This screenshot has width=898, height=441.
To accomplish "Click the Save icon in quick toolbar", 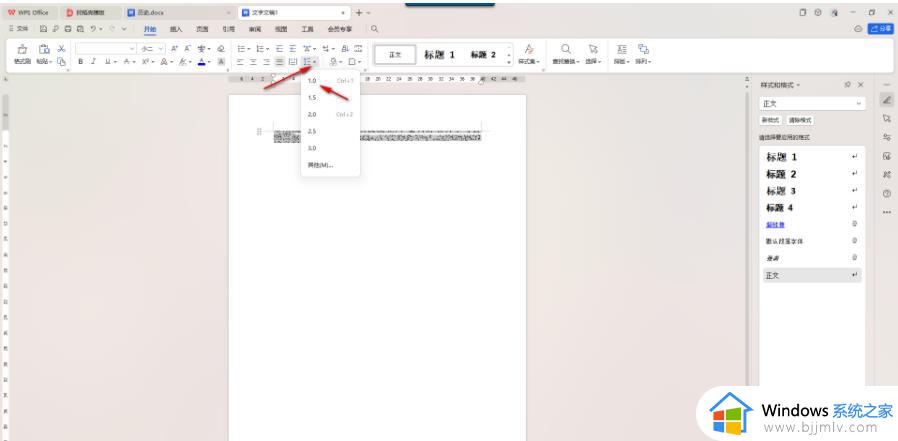I will click(x=44, y=29).
